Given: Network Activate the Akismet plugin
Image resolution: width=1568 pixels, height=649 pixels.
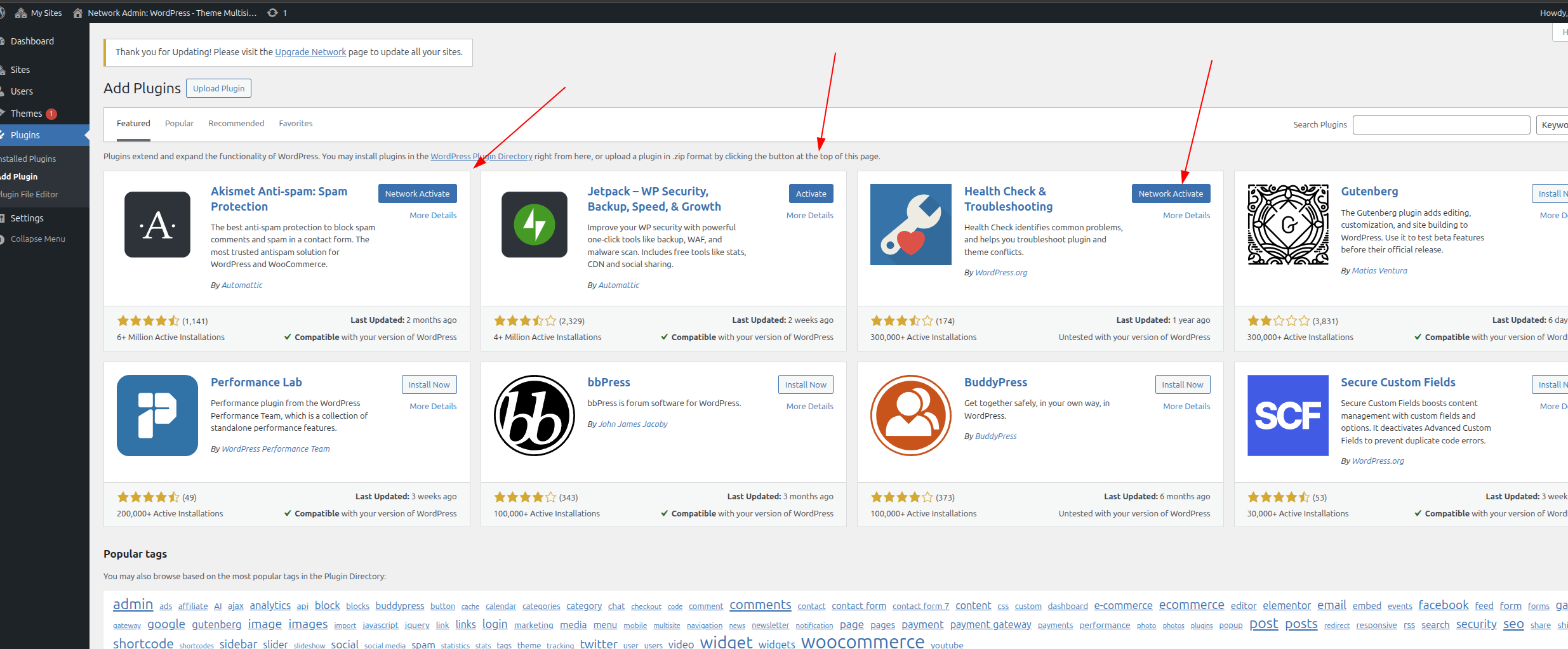Looking at the screenshot, I should pyautogui.click(x=417, y=194).
